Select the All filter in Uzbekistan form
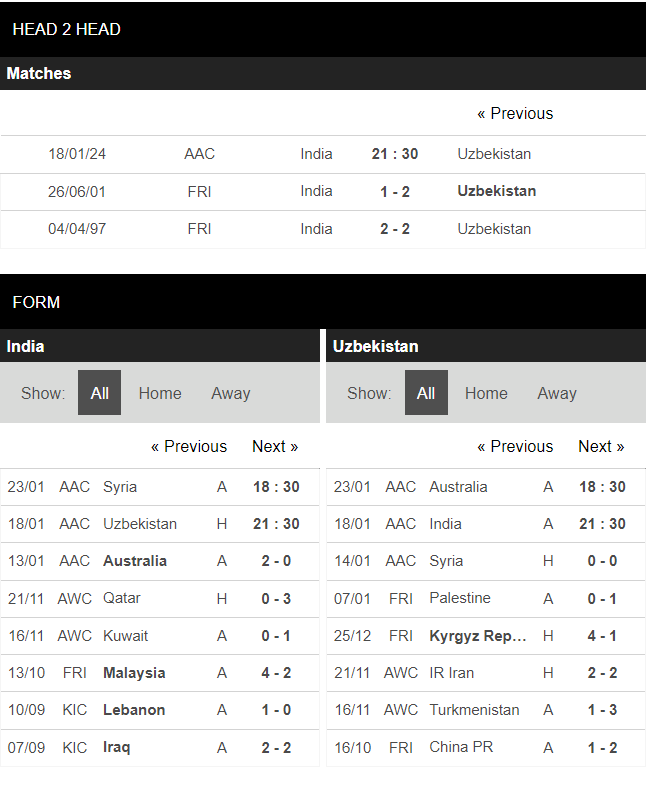The height and width of the screenshot is (789, 650). (426, 393)
